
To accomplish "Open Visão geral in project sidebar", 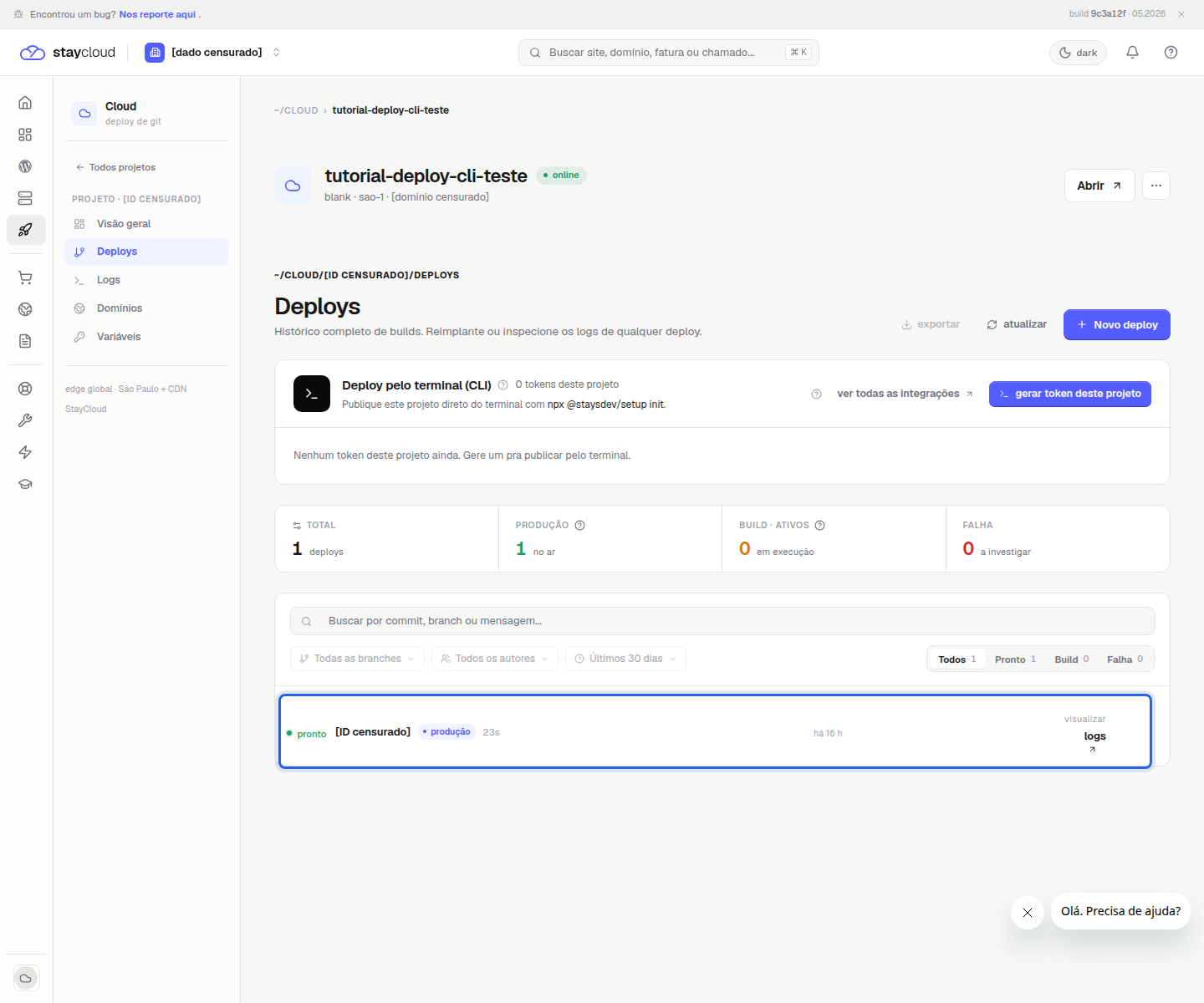I will click(x=146, y=224).
